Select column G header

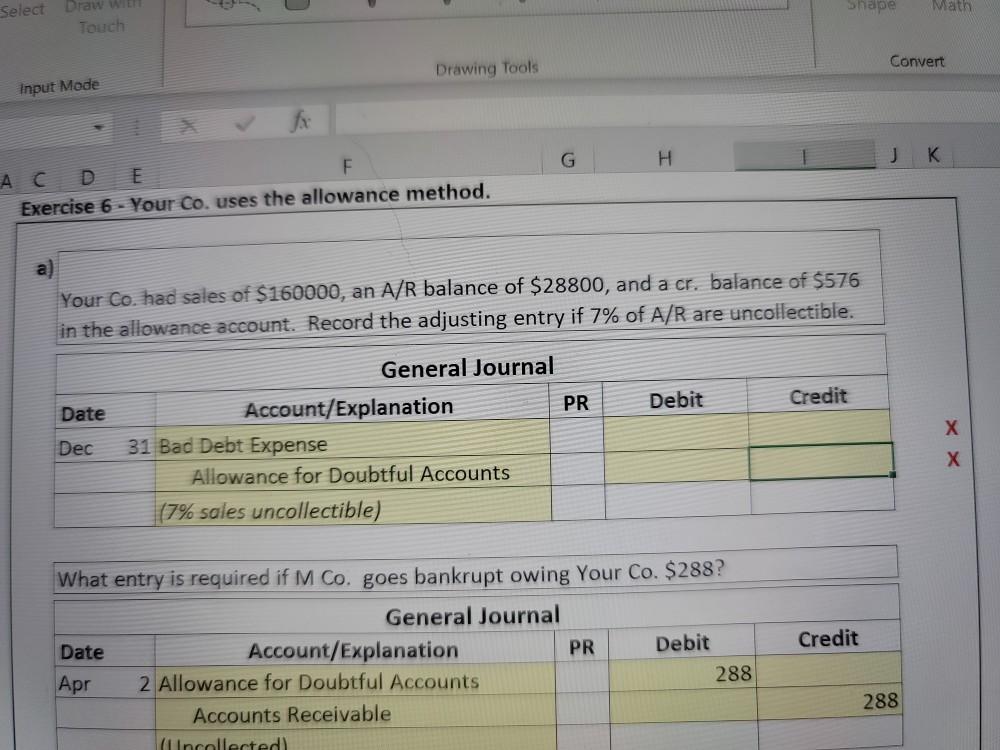pyautogui.click(x=568, y=159)
